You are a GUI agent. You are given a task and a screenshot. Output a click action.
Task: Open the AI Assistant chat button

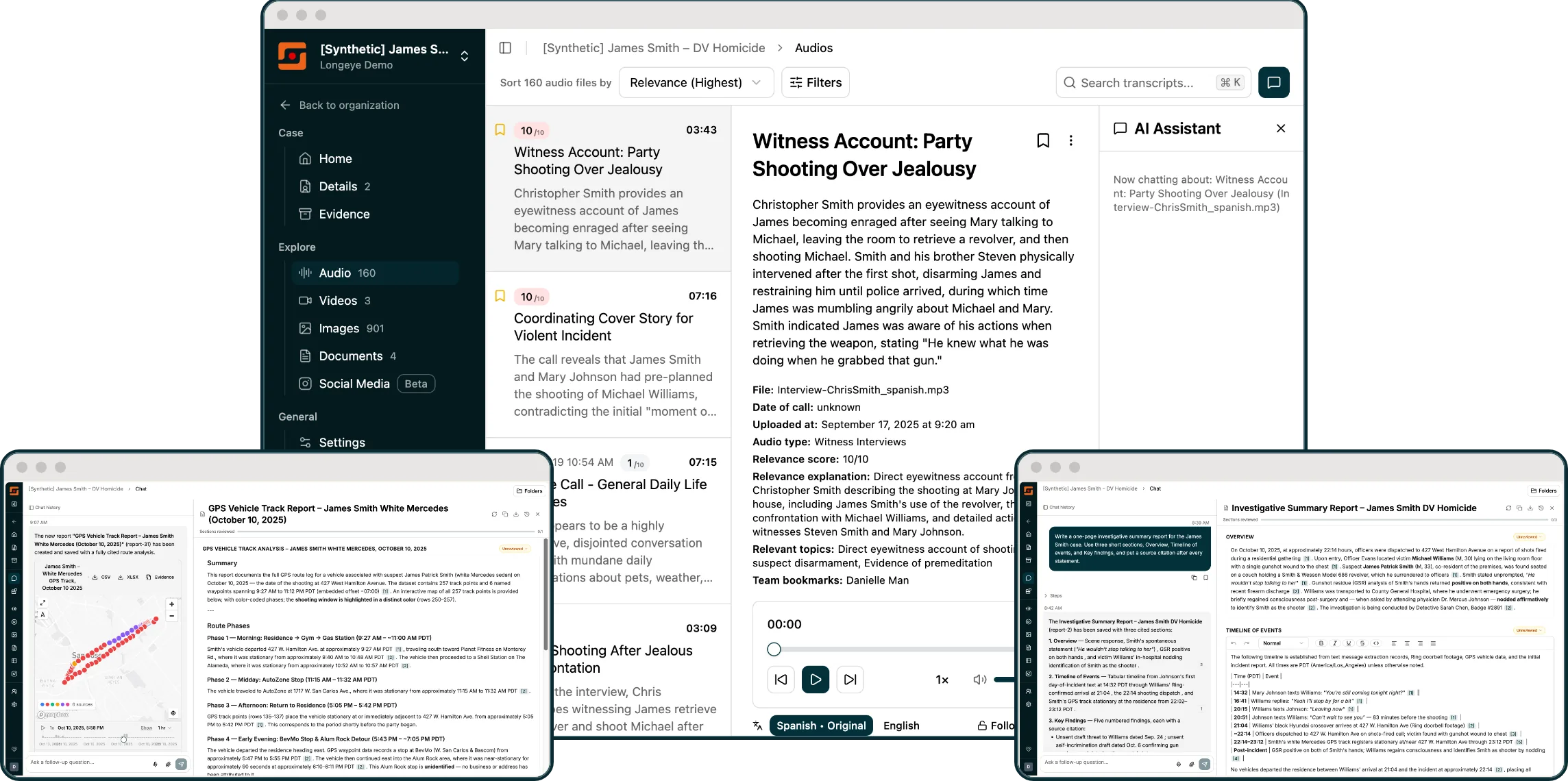(1274, 82)
